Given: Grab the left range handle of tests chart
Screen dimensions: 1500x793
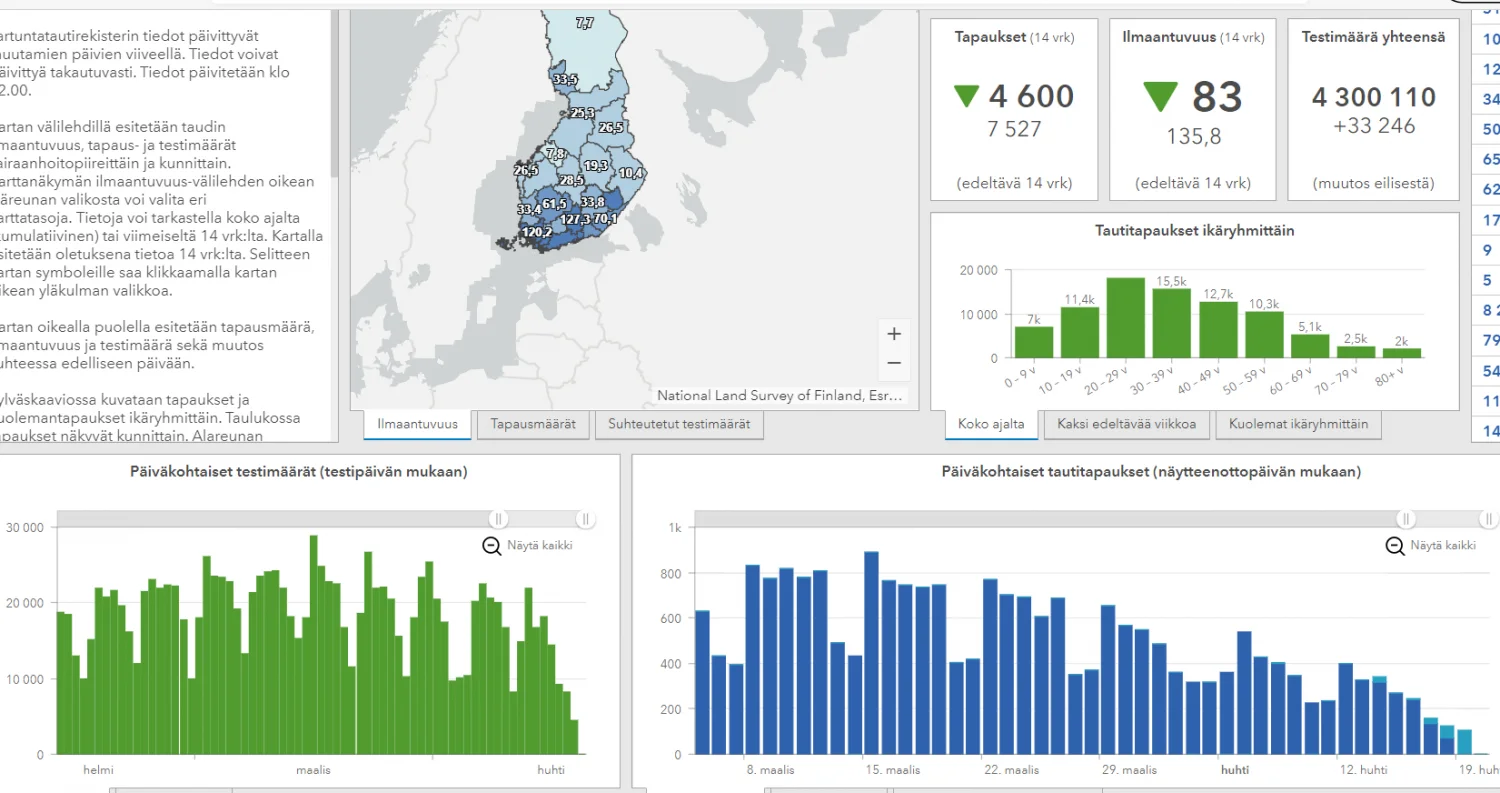Looking at the screenshot, I should pyautogui.click(x=498, y=519).
